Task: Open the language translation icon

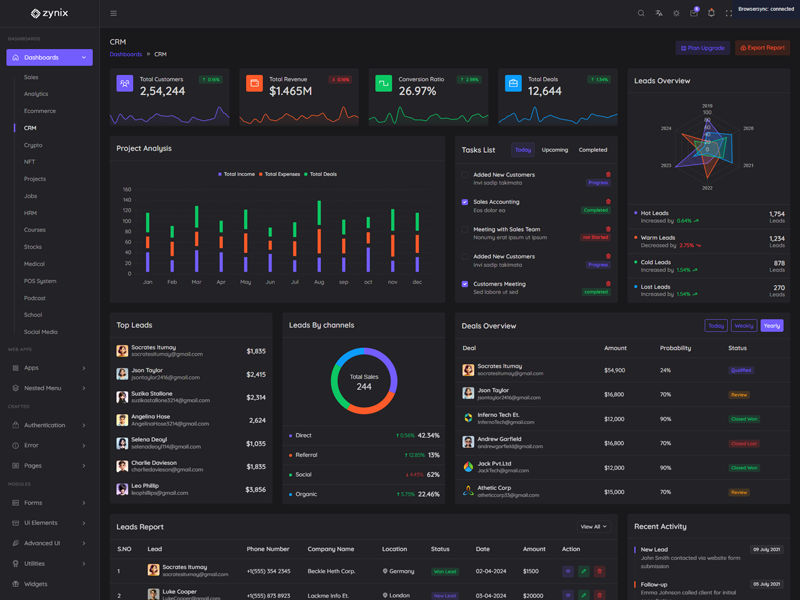Action: [659, 13]
